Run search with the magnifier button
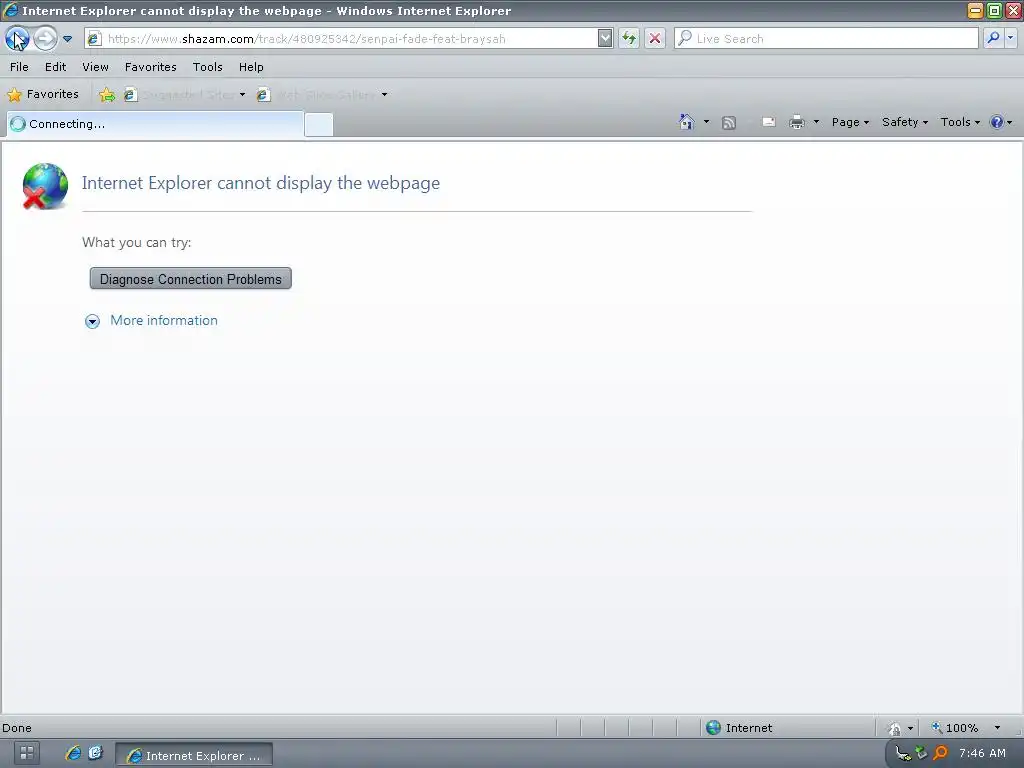1024x768 pixels. (993, 38)
